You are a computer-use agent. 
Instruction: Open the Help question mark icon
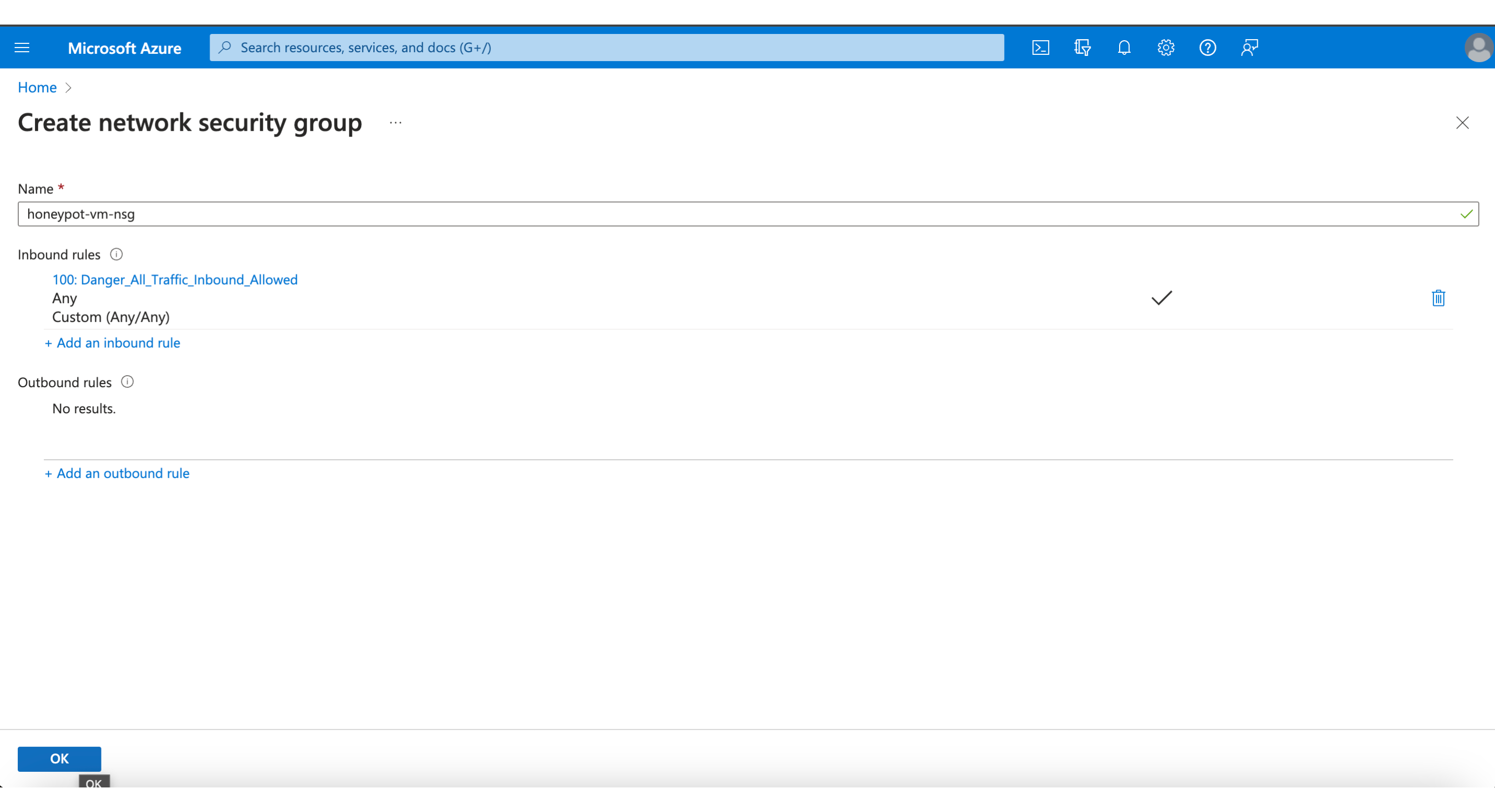1207,48
